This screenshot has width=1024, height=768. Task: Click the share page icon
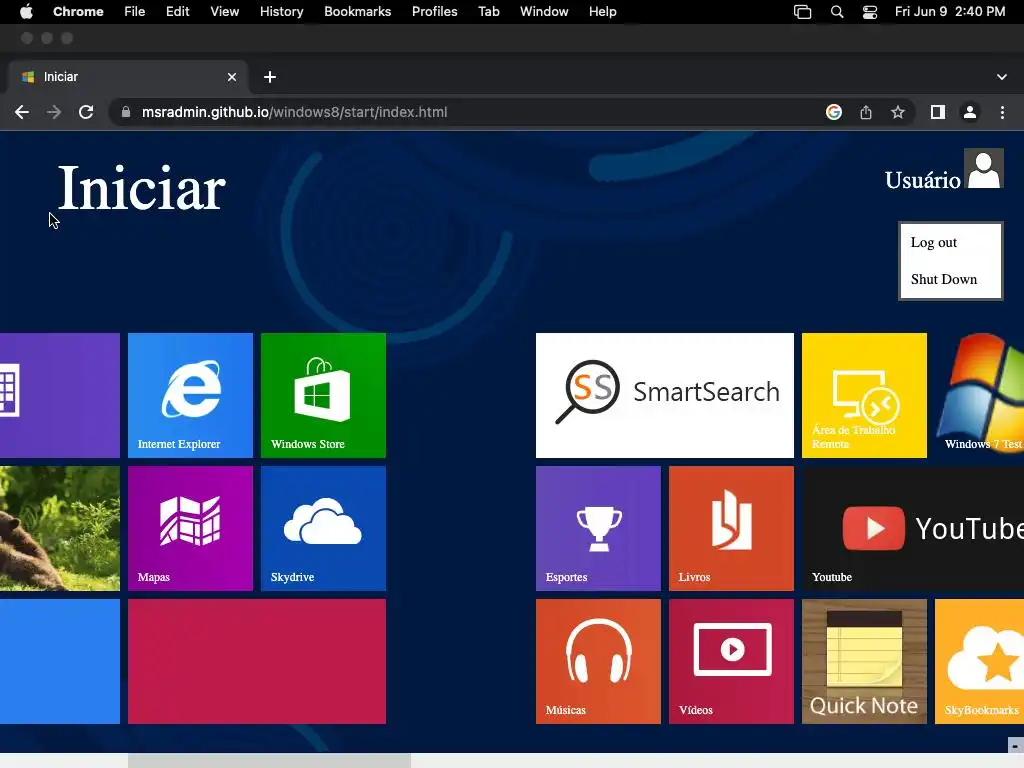coord(866,112)
